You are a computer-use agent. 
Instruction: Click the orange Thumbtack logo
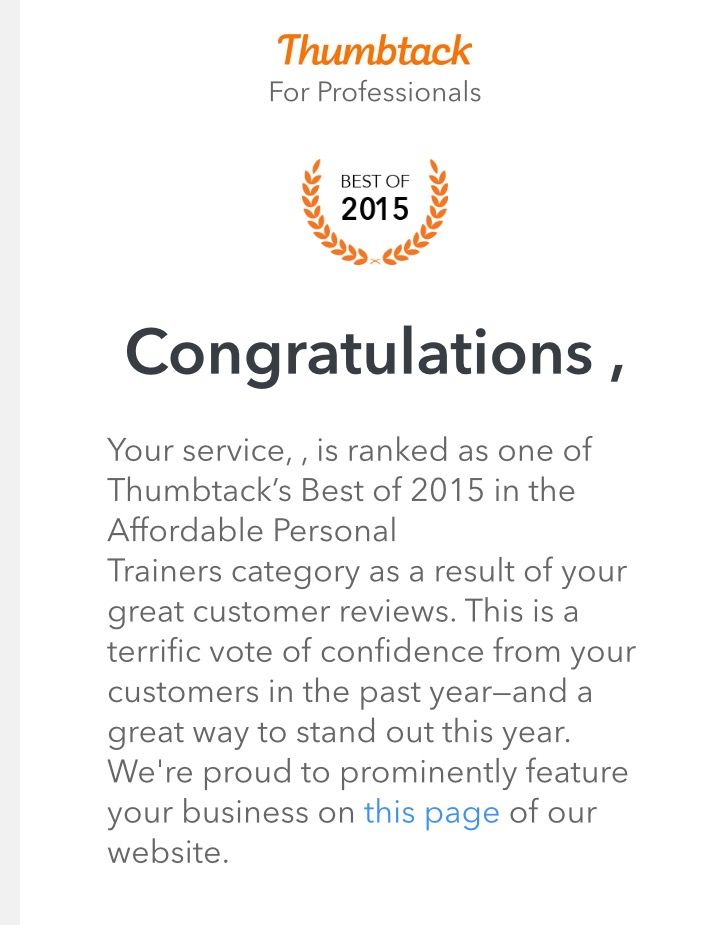pyautogui.click(x=374, y=50)
